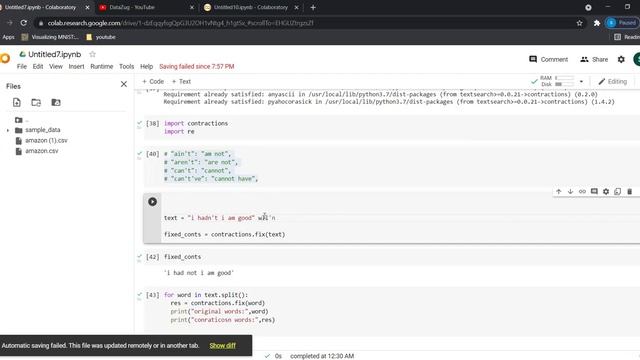Open youtube bookmarks folder
The height and width of the screenshot is (360, 640).
[101, 37]
